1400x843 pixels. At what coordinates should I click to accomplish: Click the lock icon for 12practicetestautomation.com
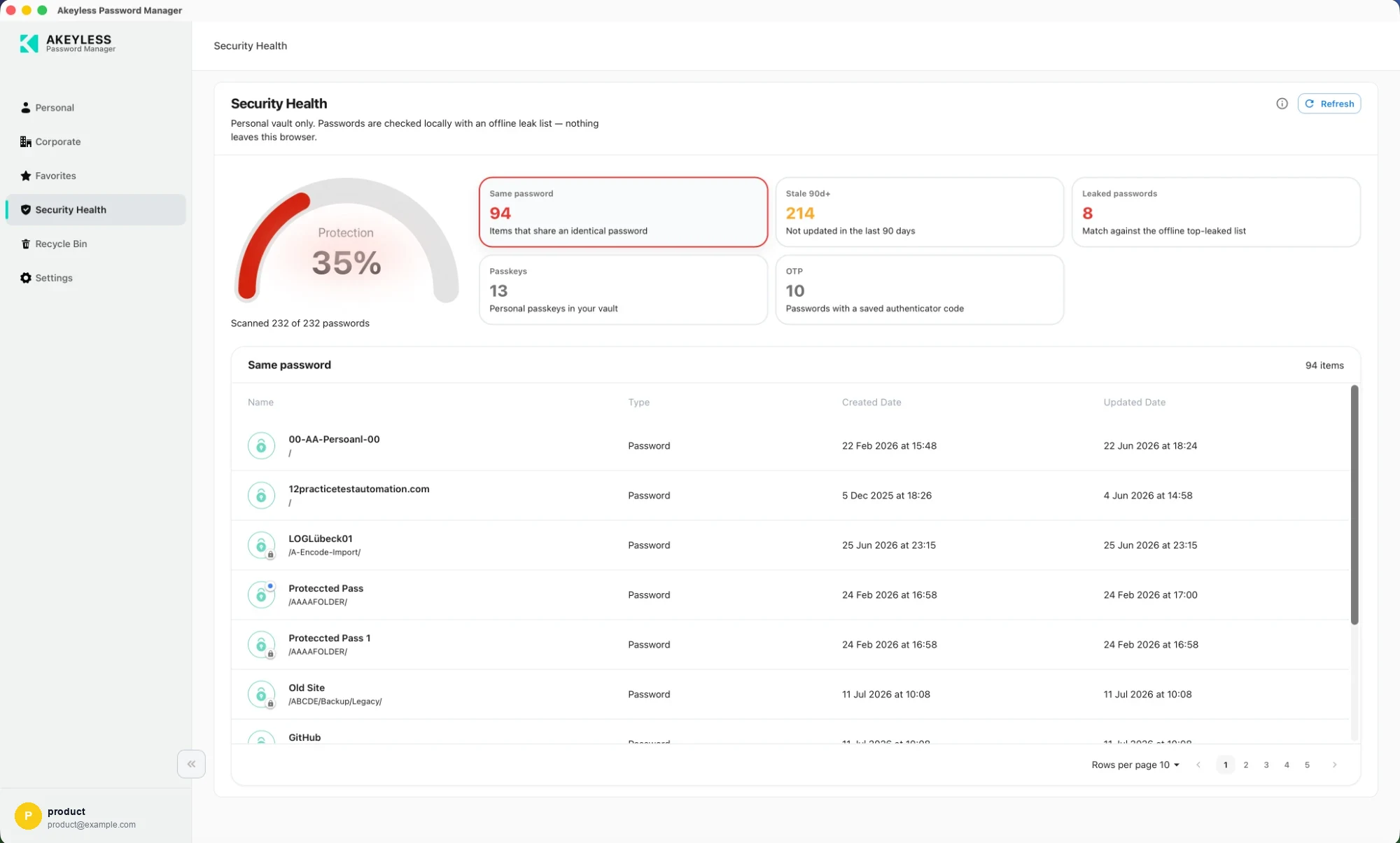[261, 495]
